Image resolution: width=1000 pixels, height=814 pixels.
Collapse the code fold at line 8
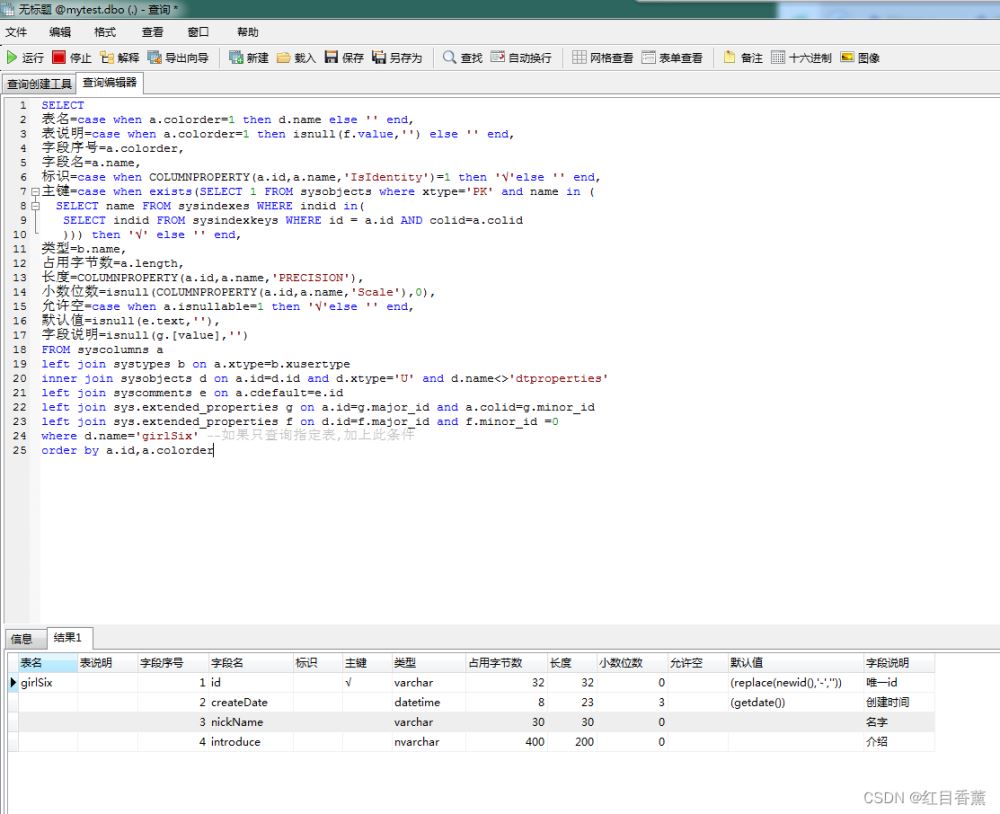pos(35,206)
